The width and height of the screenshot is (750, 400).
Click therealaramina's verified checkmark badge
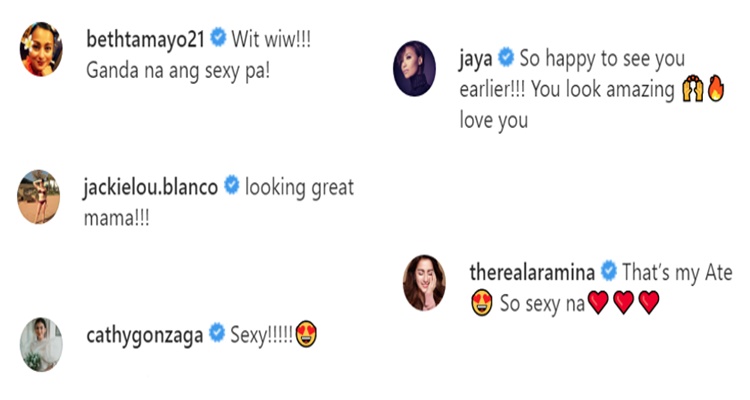[x=608, y=270]
